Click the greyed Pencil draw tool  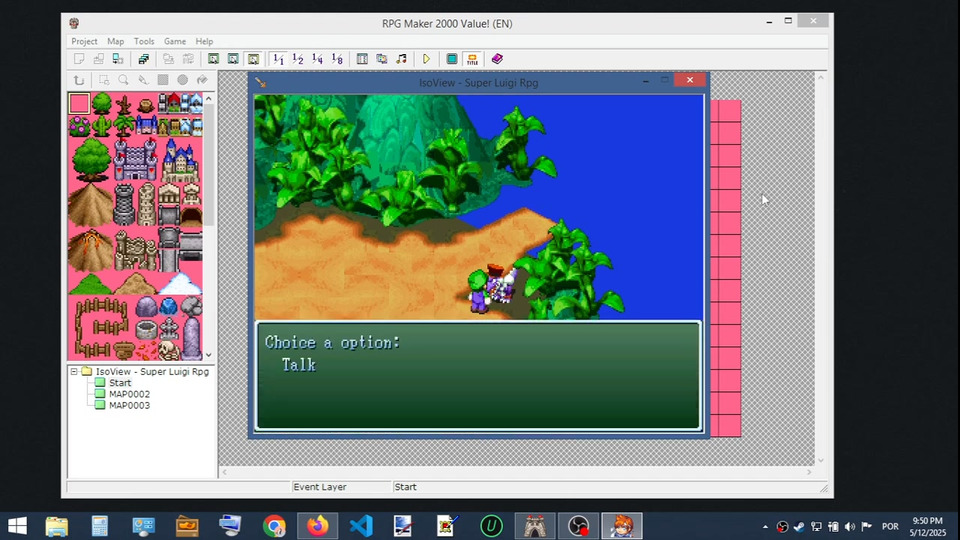click(x=143, y=80)
